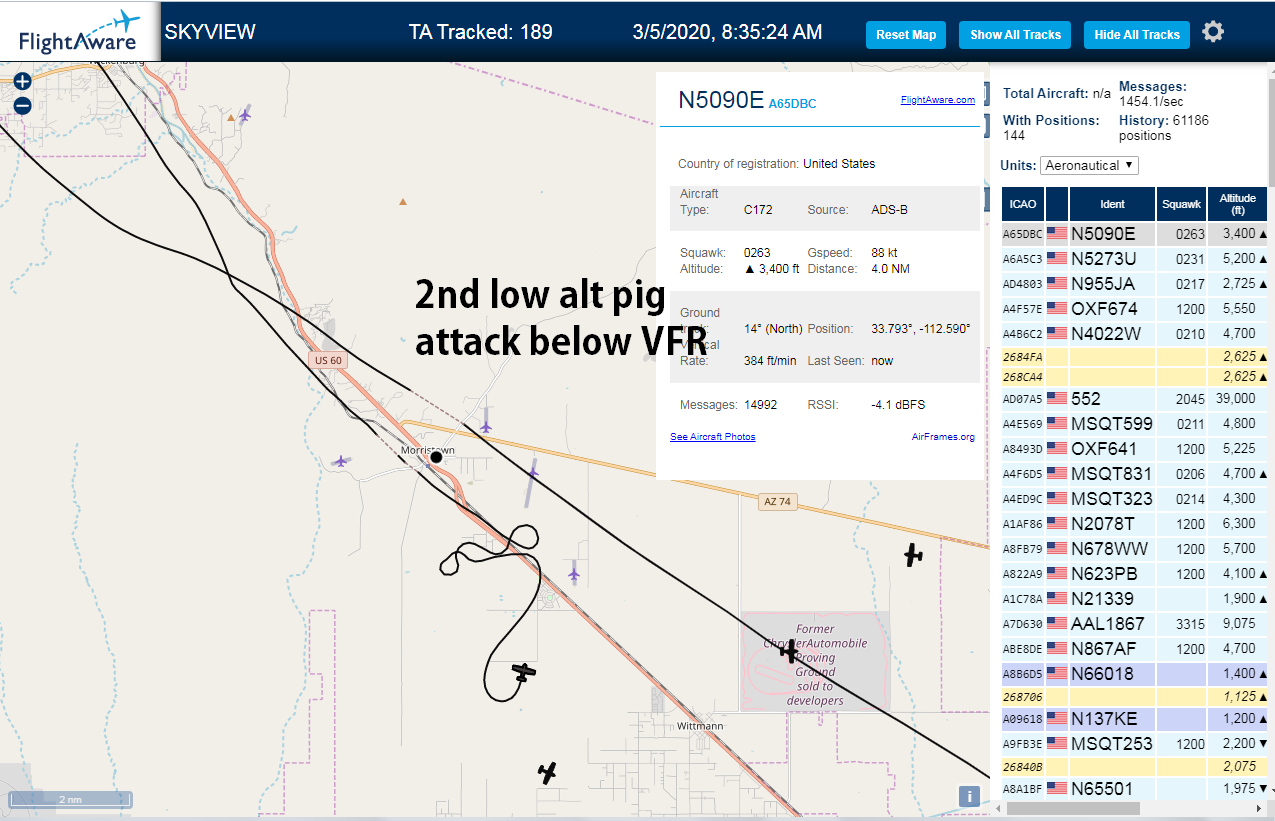
Task: Select the N5090E row in aircraft table
Action: [1134, 234]
